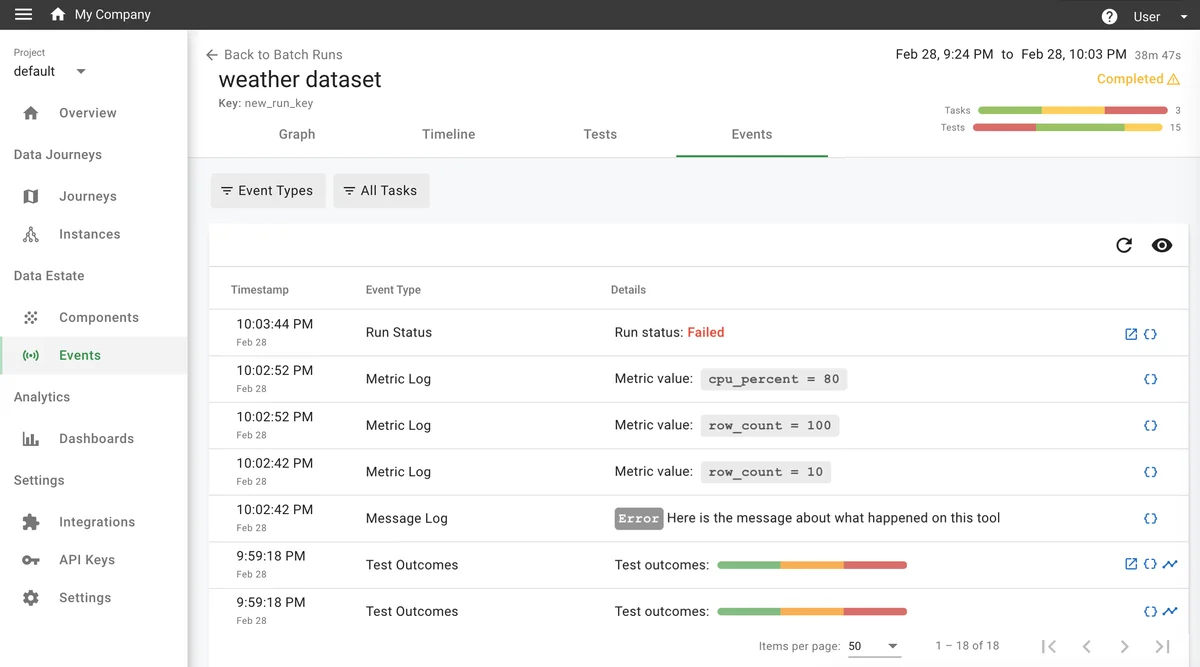Switch to the Graph tab
Screen dimensions: 1200x667
pos(297,134)
